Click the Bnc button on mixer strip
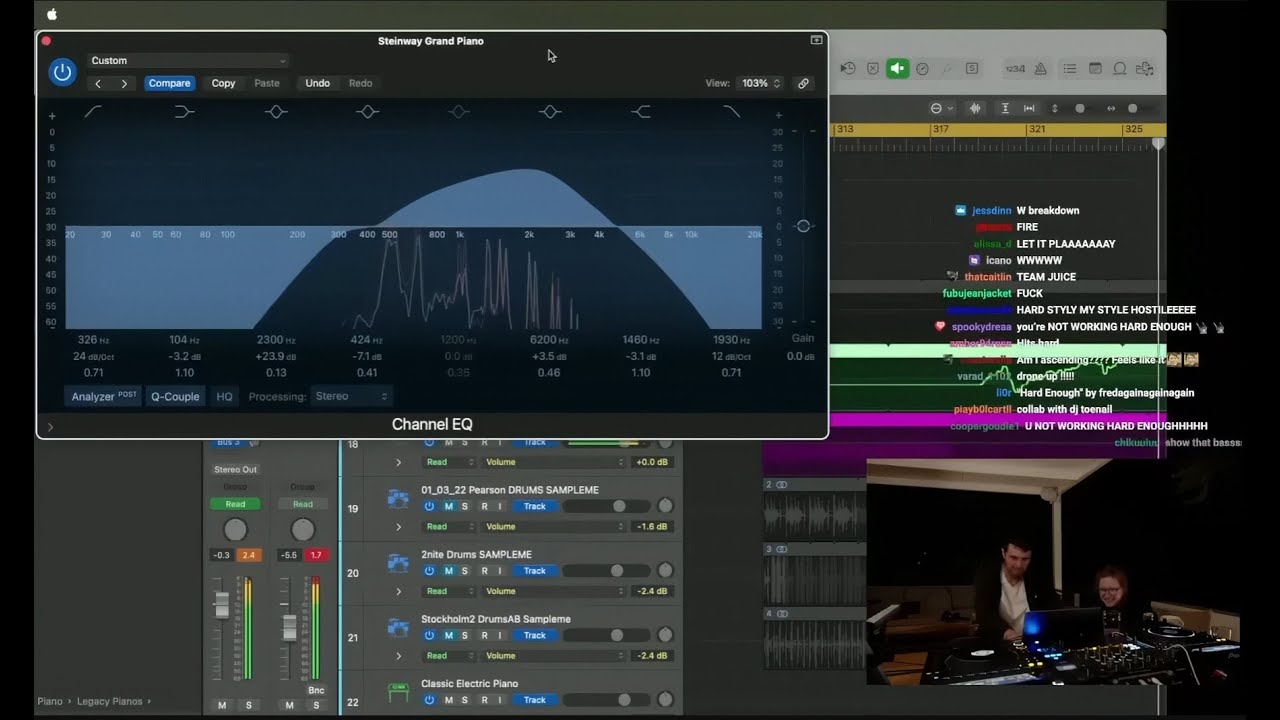 point(316,690)
